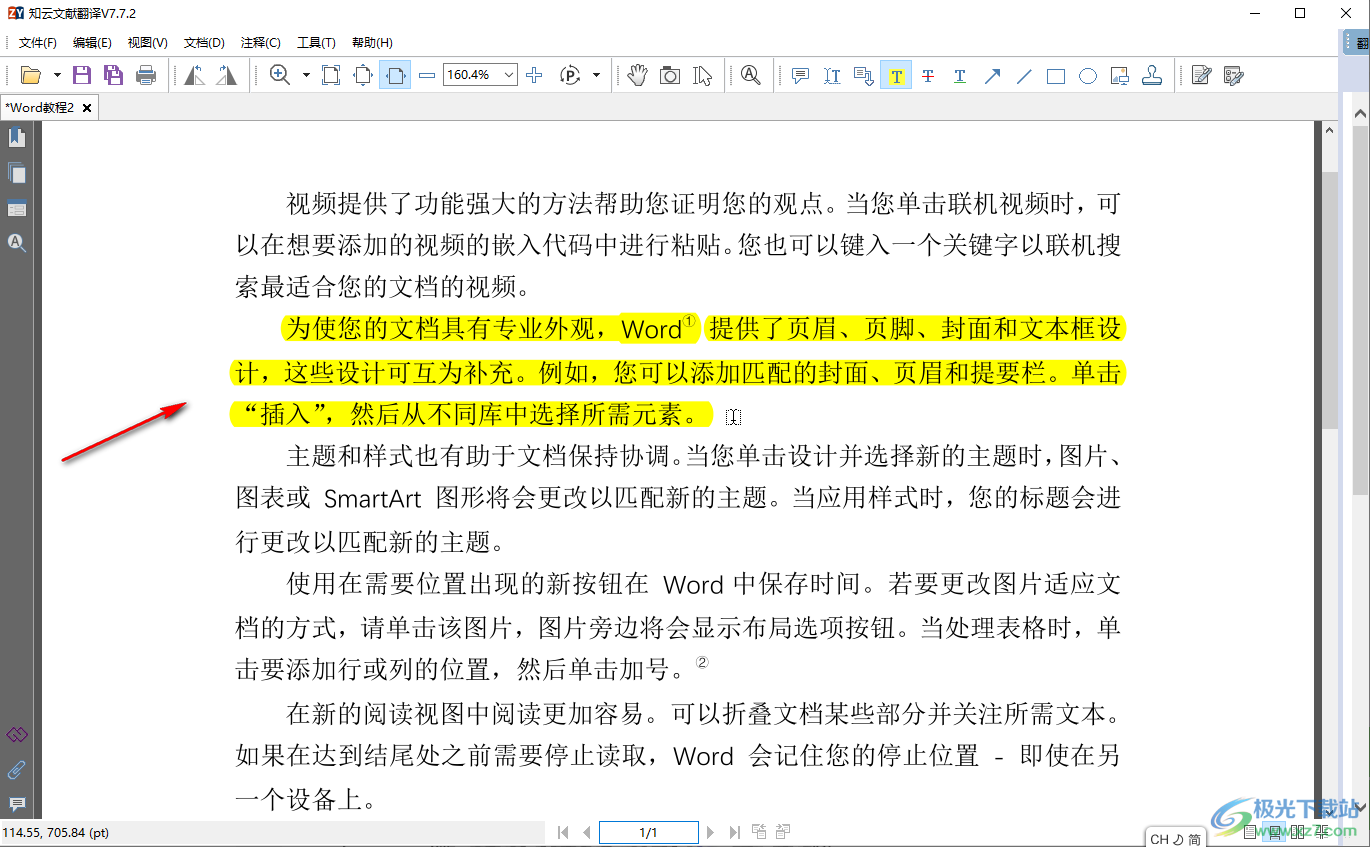1370x847 pixels.
Task: Open the comments list panel
Action: pyautogui.click(x=16, y=804)
